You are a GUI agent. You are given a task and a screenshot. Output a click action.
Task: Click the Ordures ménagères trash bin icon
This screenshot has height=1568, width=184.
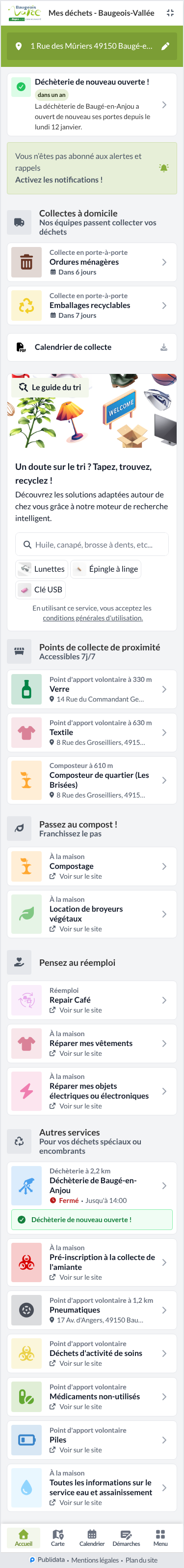click(x=26, y=262)
